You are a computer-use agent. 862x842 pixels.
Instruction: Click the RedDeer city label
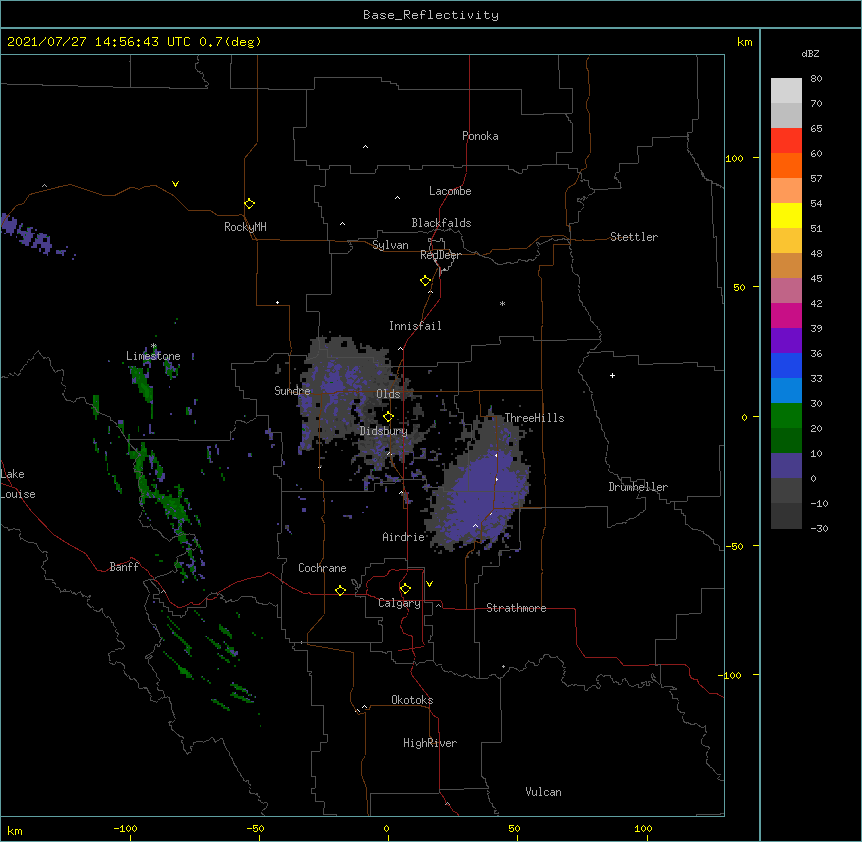[x=440, y=255]
